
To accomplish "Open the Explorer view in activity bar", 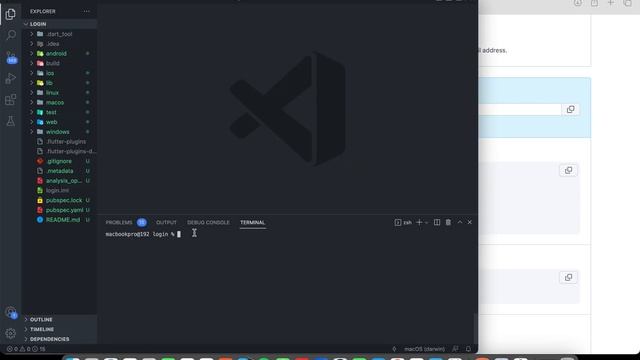I will click(11, 14).
